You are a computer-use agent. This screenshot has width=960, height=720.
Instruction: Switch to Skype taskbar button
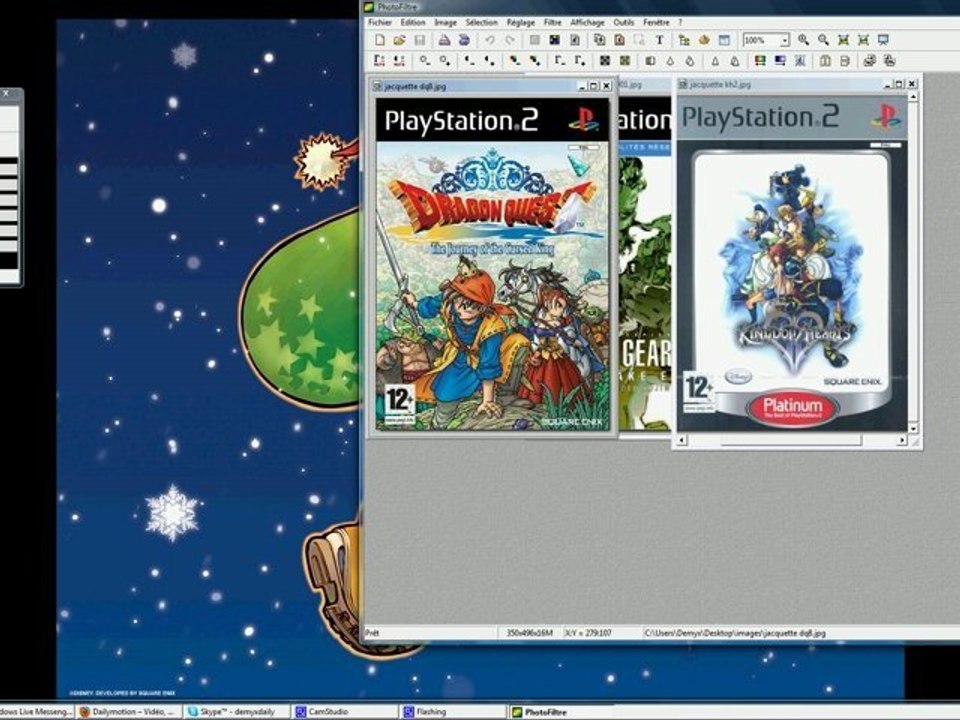(x=238, y=711)
